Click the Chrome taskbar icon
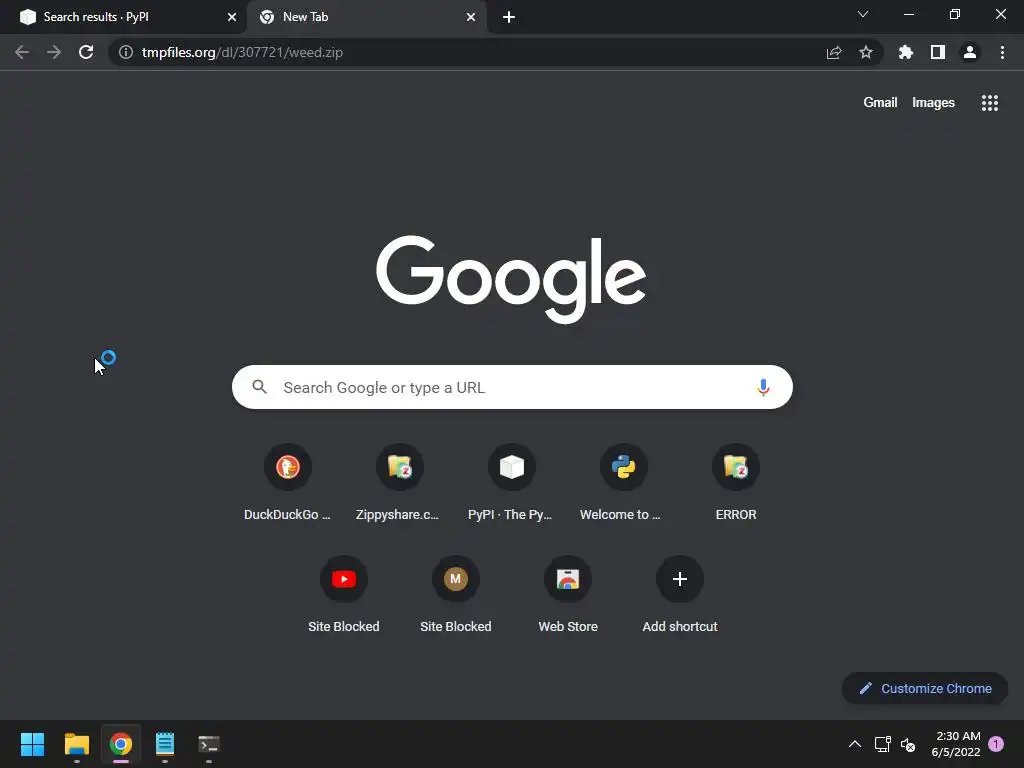Screen dimensions: 1024x768 [x=121, y=744]
